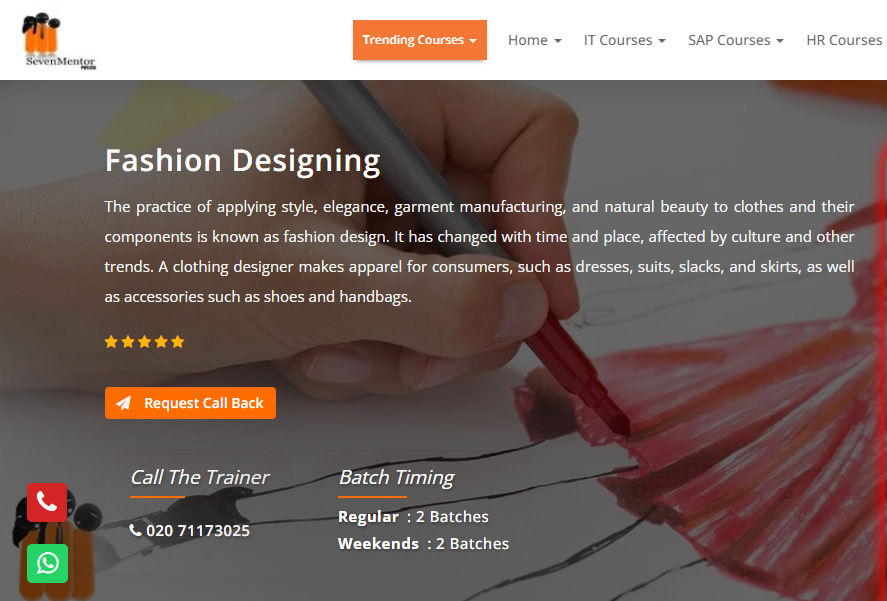Screen dimensions: 887x601
Task: Click the 020 71173025 phone number
Action: [198, 531]
